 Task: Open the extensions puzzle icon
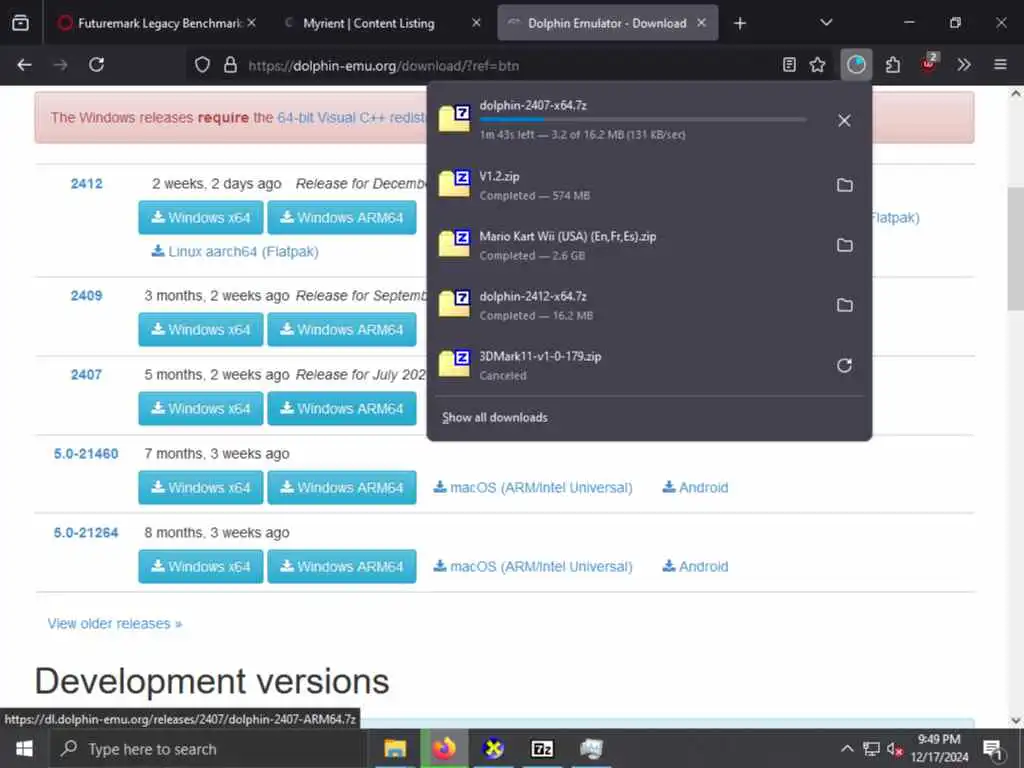tap(893, 65)
